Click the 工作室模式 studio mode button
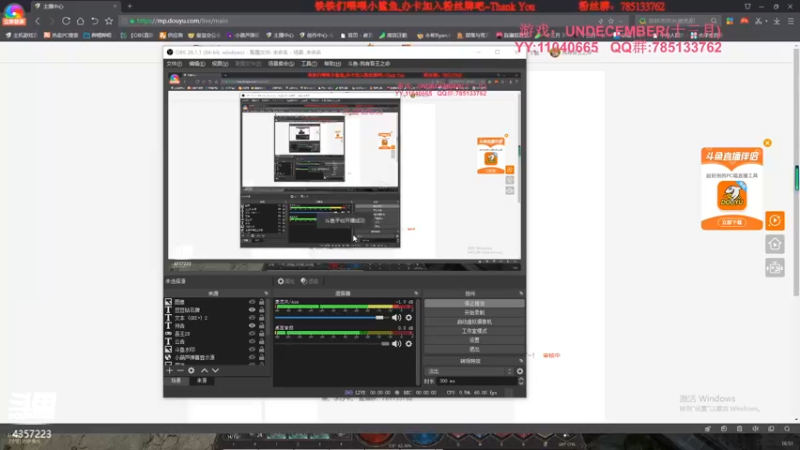Screen dimensions: 800x450 pyautogui.click(x=474, y=331)
